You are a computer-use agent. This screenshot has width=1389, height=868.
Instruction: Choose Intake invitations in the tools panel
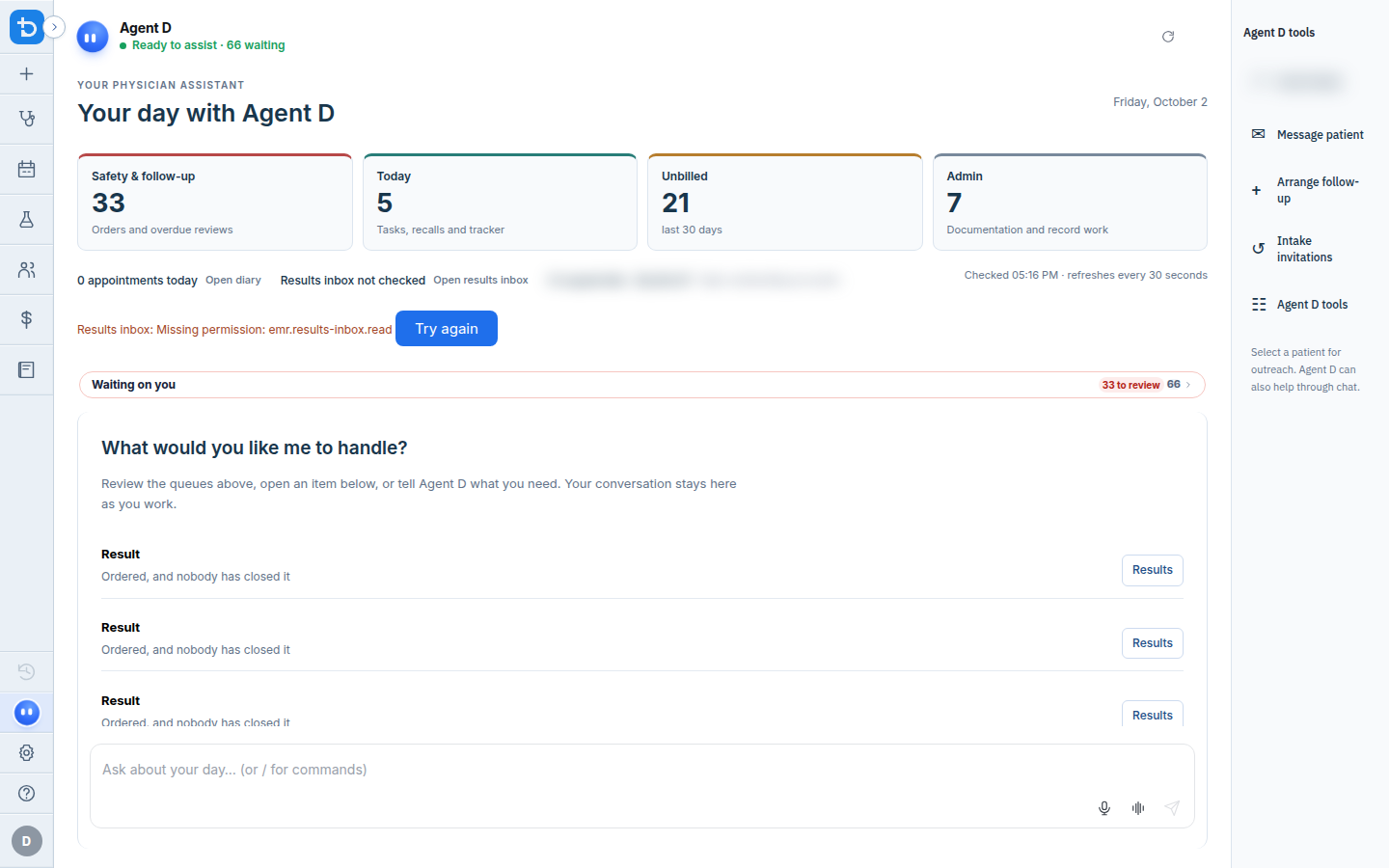(1308, 249)
